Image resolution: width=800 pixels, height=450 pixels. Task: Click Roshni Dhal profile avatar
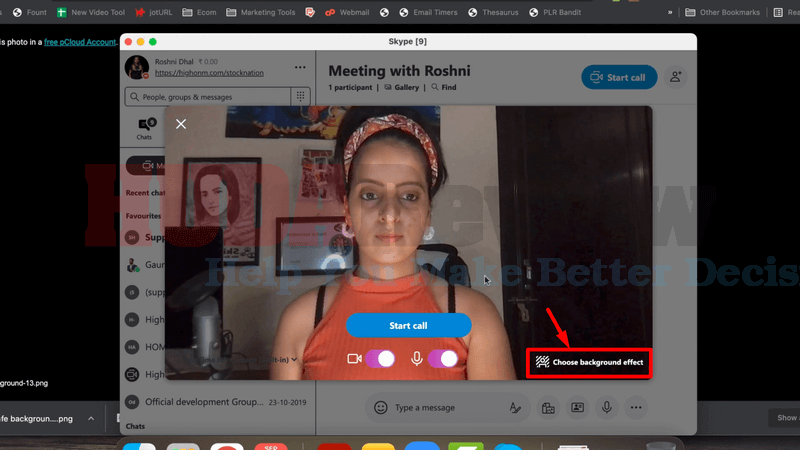point(137,67)
